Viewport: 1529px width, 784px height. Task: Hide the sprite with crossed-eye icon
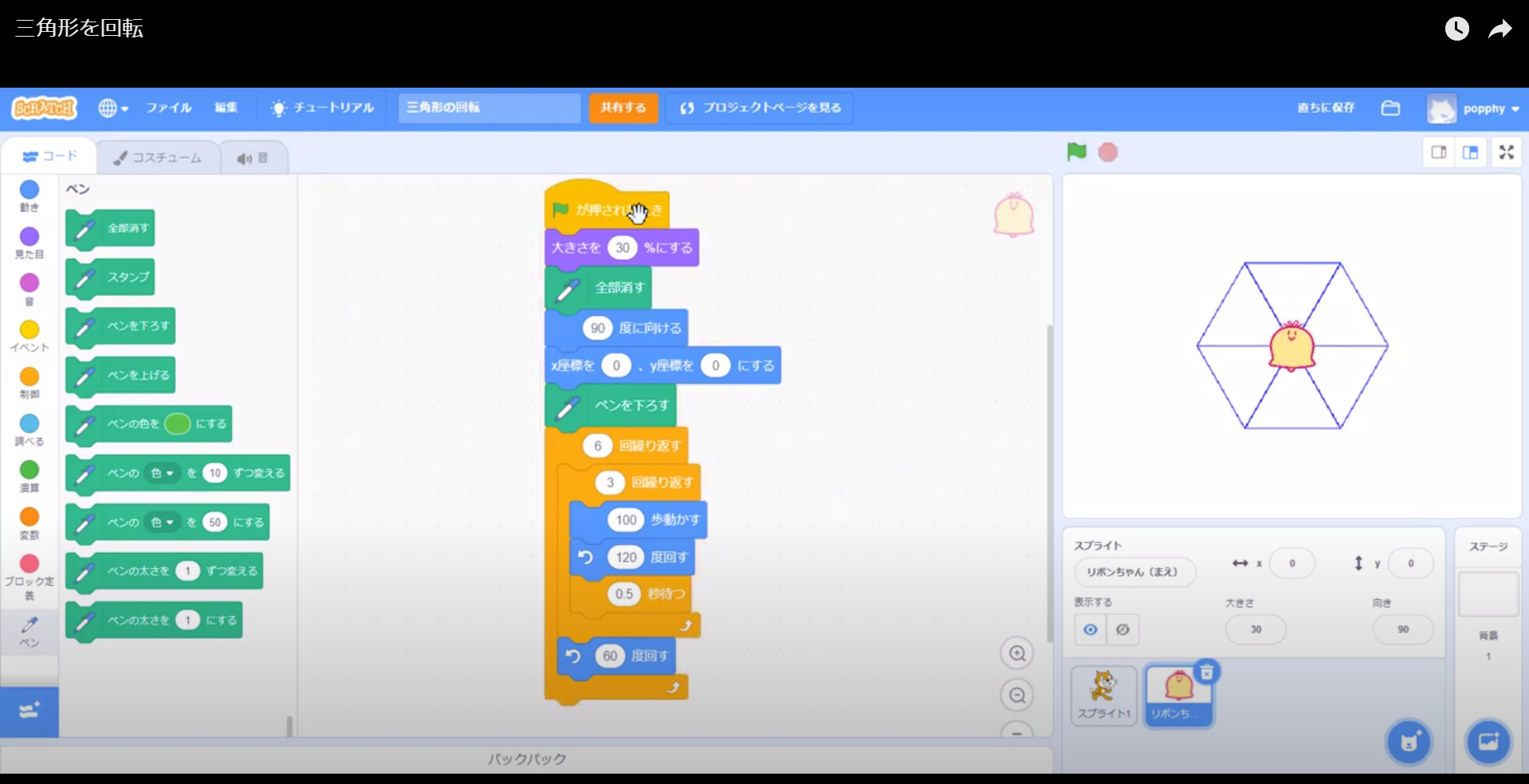click(x=1122, y=629)
